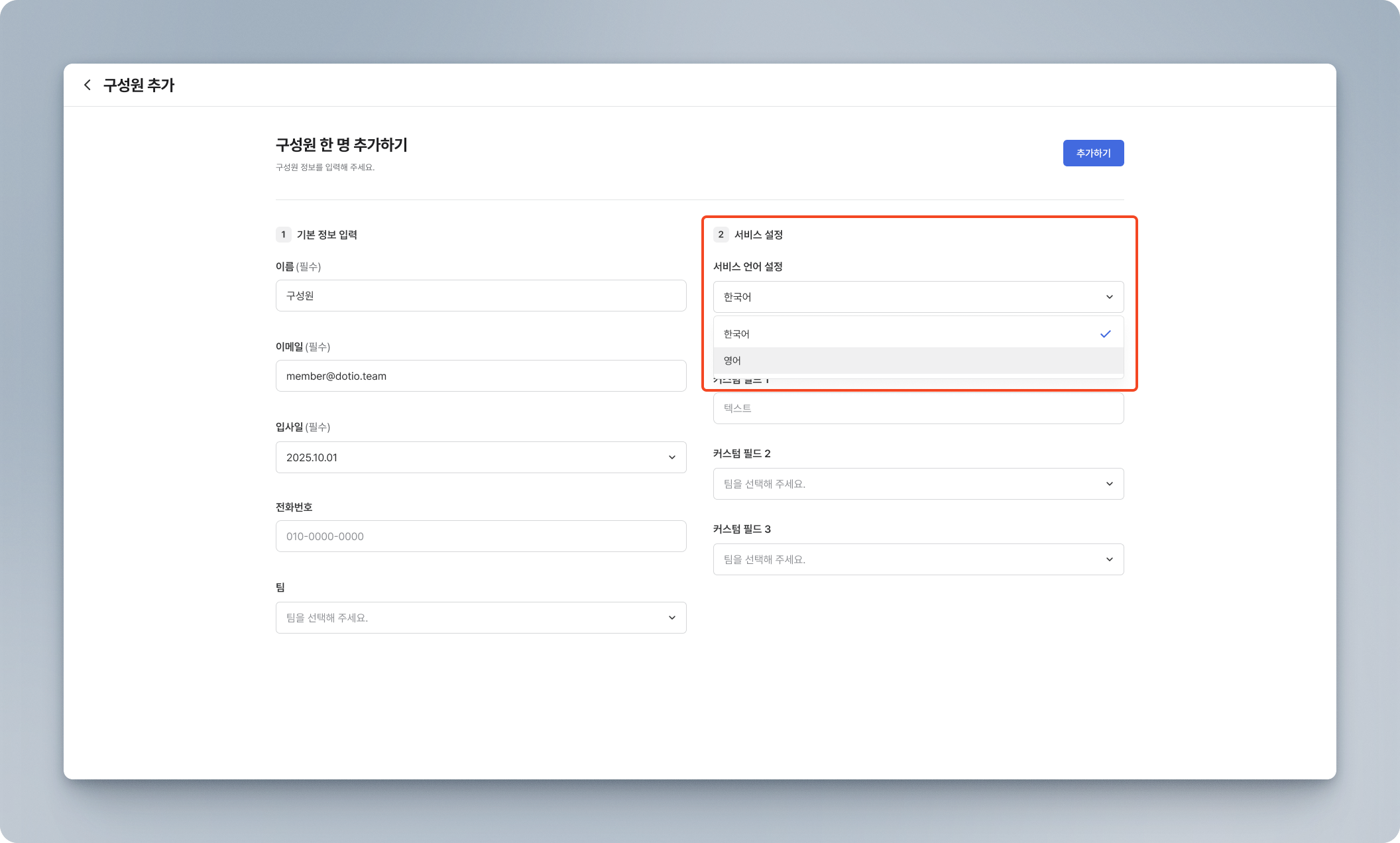Click the chevron in the 서비스 언어 dropdown
This screenshot has height=843, width=1400.
point(1109,297)
